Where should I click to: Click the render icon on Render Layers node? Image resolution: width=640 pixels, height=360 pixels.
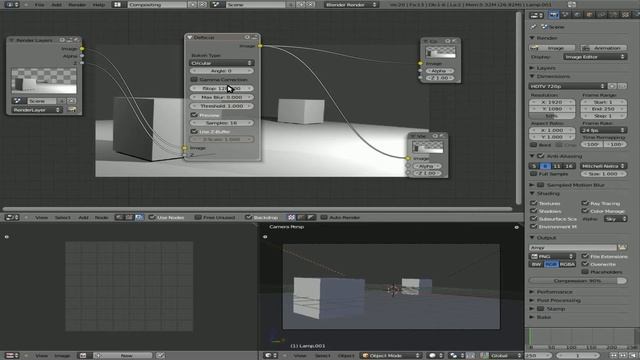(71, 110)
